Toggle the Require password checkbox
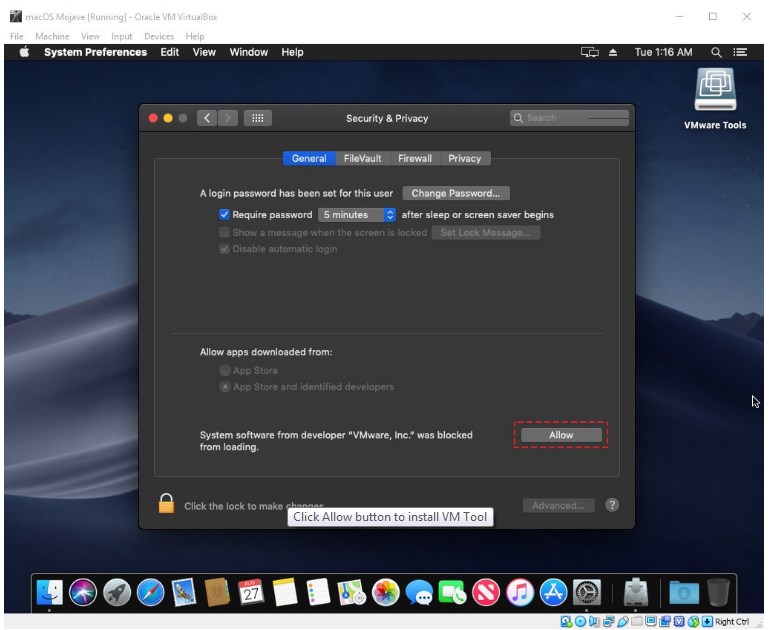The width and height of the screenshot is (769, 630). (x=224, y=214)
